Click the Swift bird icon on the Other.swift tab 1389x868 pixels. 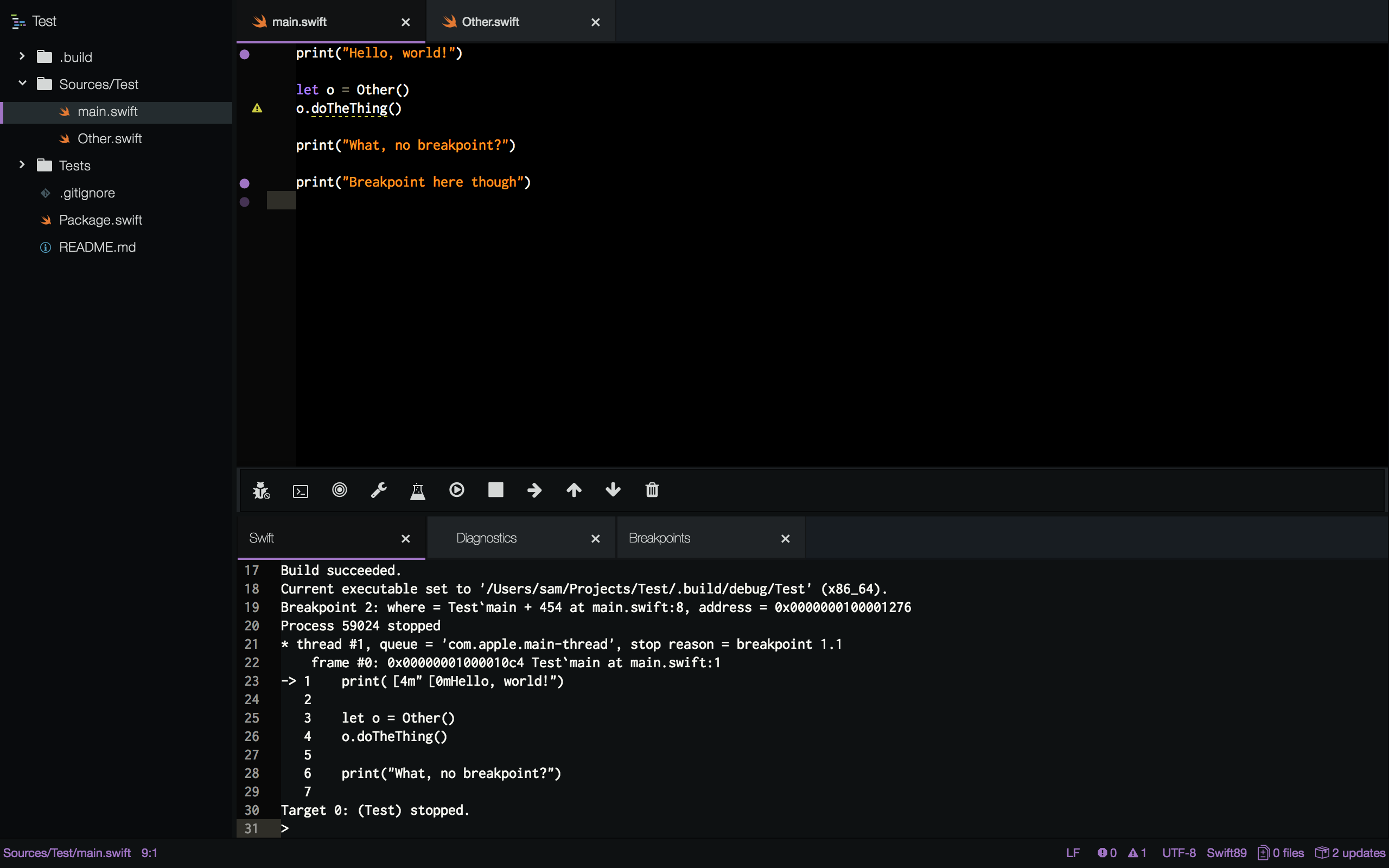tap(449, 21)
